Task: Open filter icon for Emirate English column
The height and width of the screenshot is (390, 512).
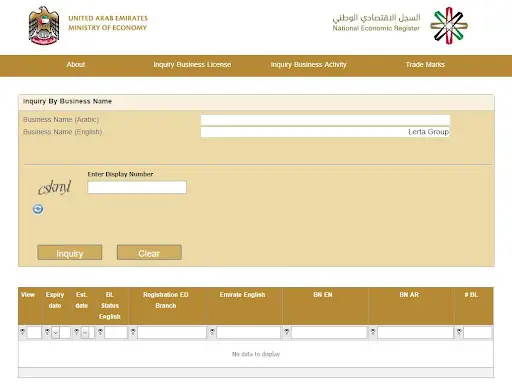Action: click(212, 332)
